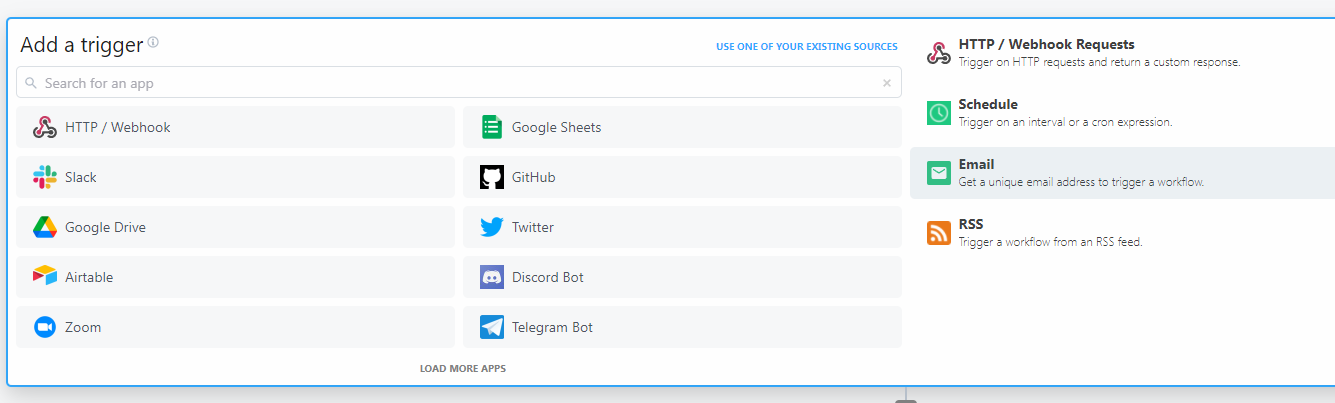The height and width of the screenshot is (403, 1335).
Task: Choose the Telegram Bot app label
Action: [x=552, y=327]
